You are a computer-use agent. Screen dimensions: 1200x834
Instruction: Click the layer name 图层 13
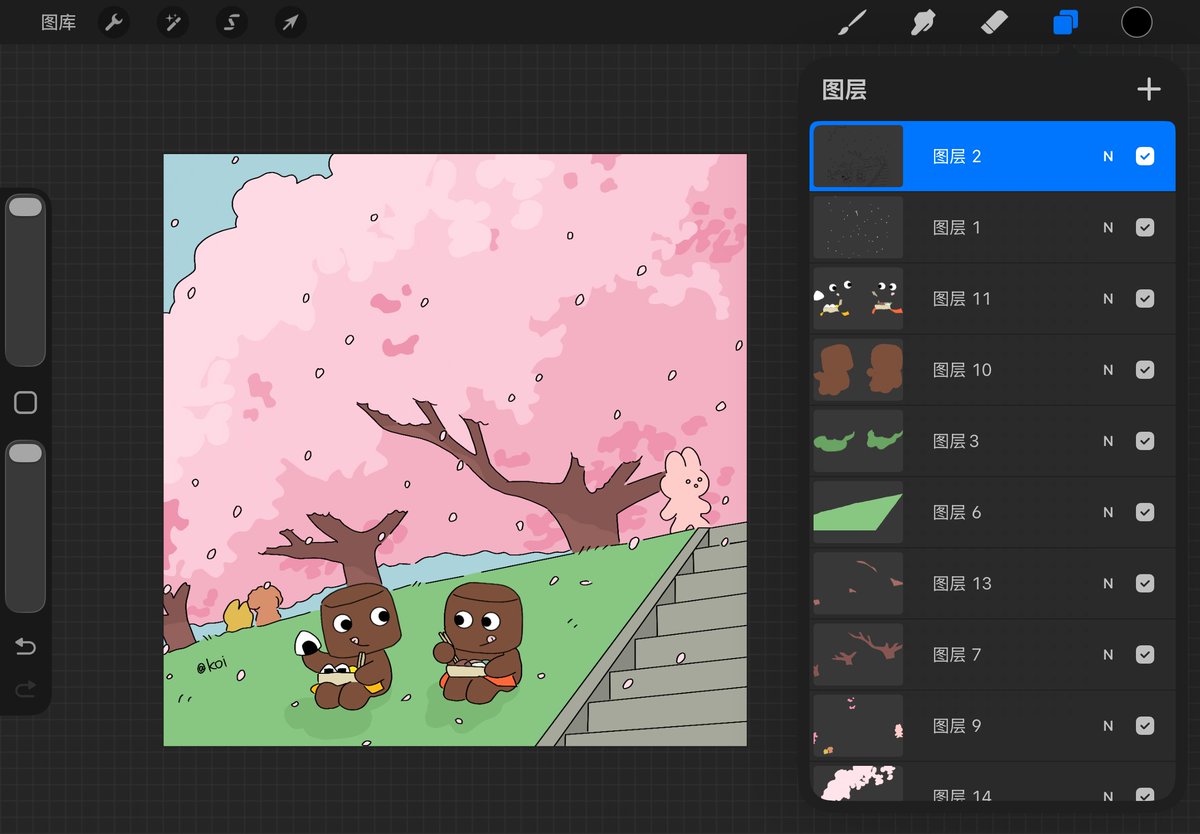[x=962, y=583]
